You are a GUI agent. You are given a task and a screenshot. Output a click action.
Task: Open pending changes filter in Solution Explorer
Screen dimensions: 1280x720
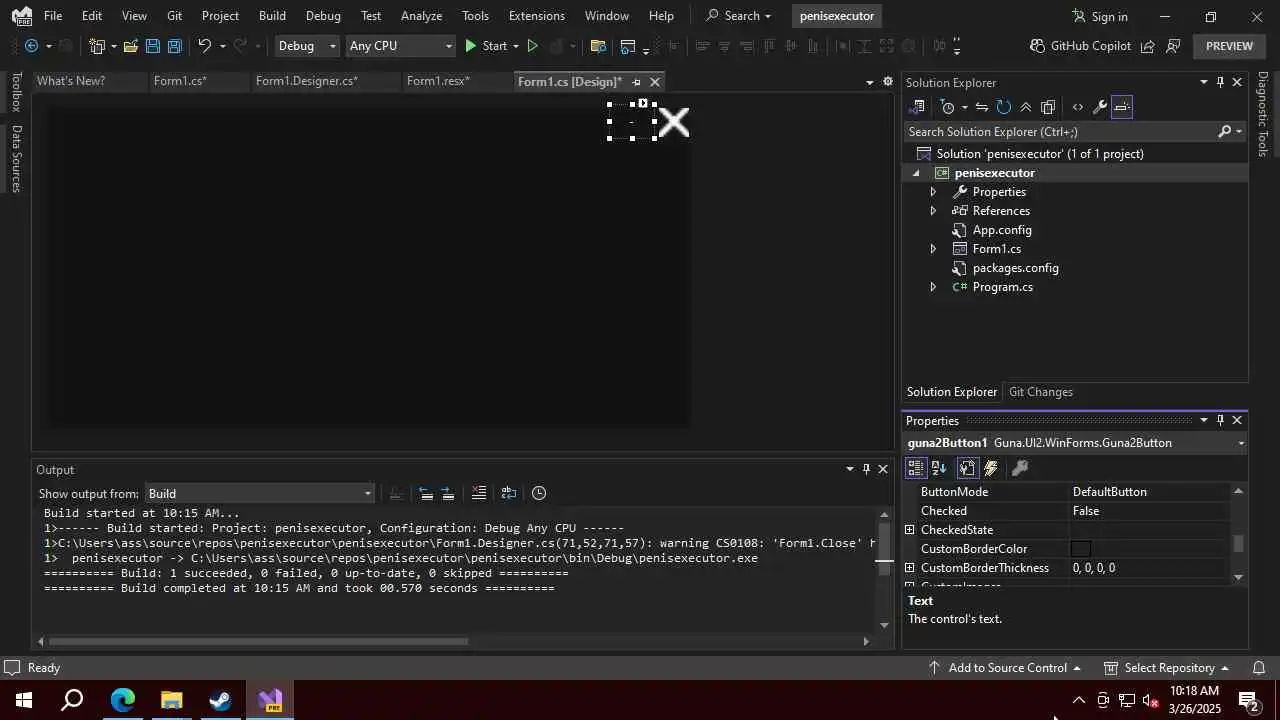(x=948, y=107)
